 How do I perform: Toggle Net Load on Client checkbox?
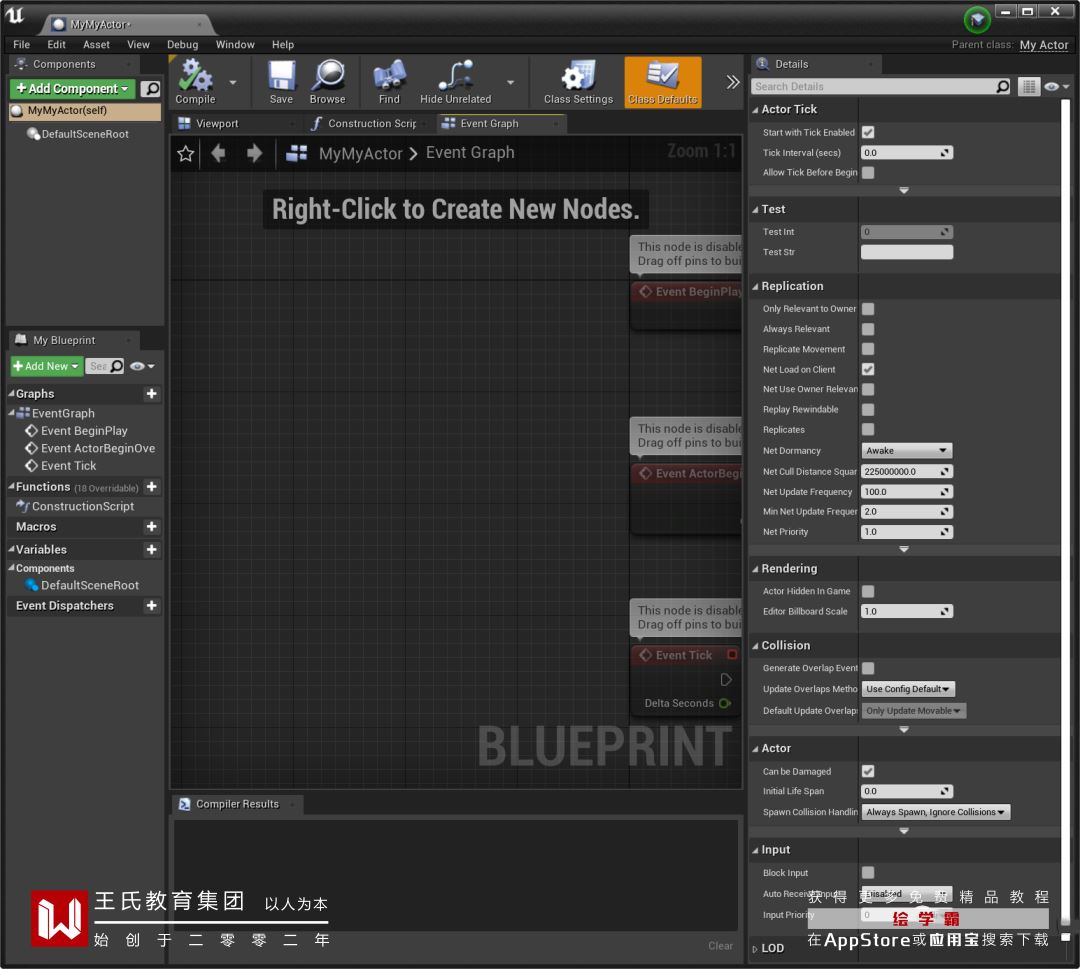[868, 369]
